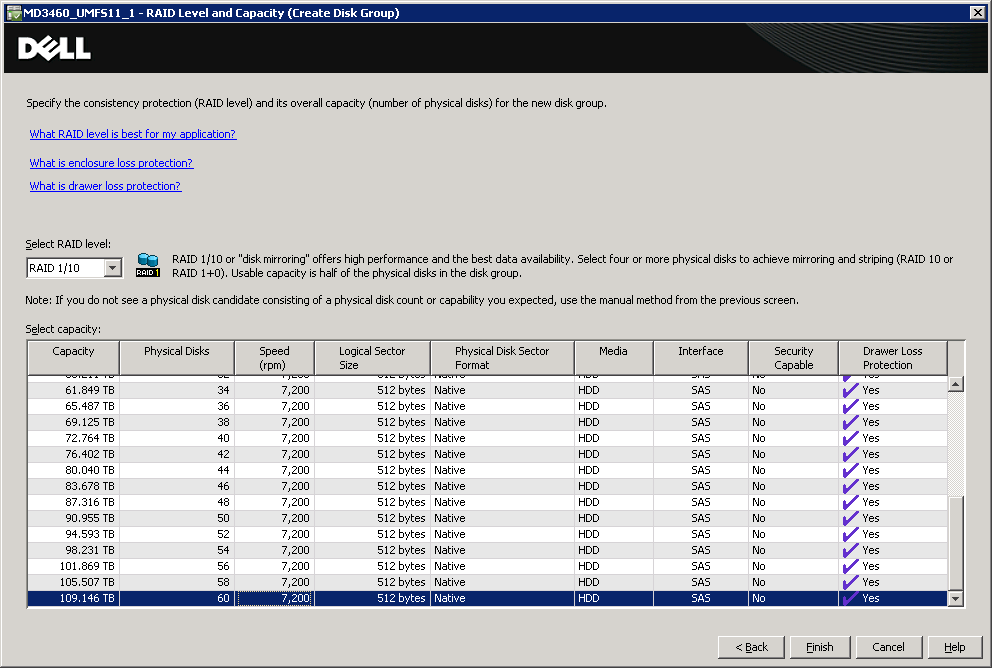The height and width of the screenshot is (668, 992).
Task: Select the 105.507 TB capacity row
Action: pyautogui.click(x=487, y=583)
